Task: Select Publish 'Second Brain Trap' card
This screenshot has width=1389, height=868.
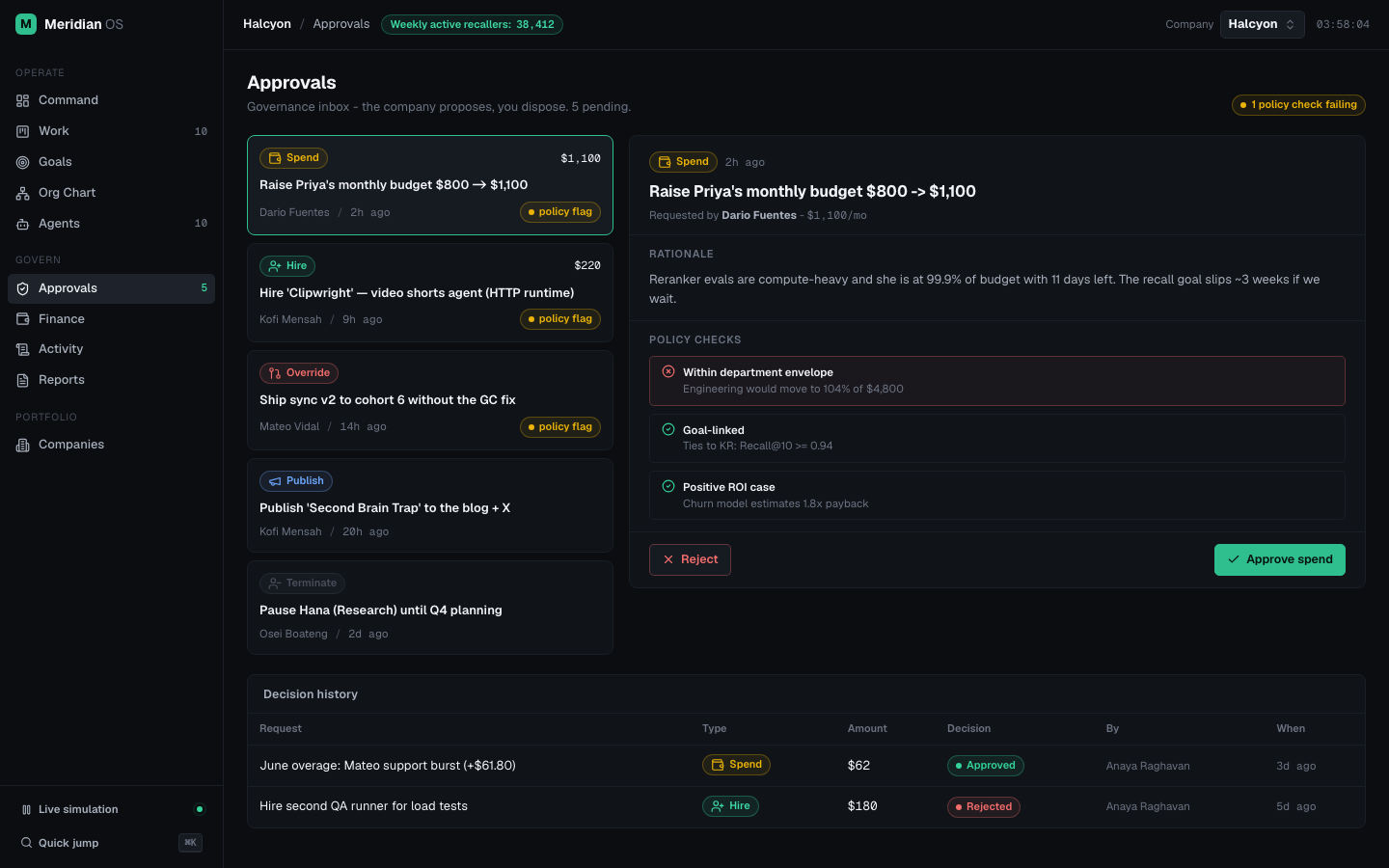Action: (x=430, y=505)
